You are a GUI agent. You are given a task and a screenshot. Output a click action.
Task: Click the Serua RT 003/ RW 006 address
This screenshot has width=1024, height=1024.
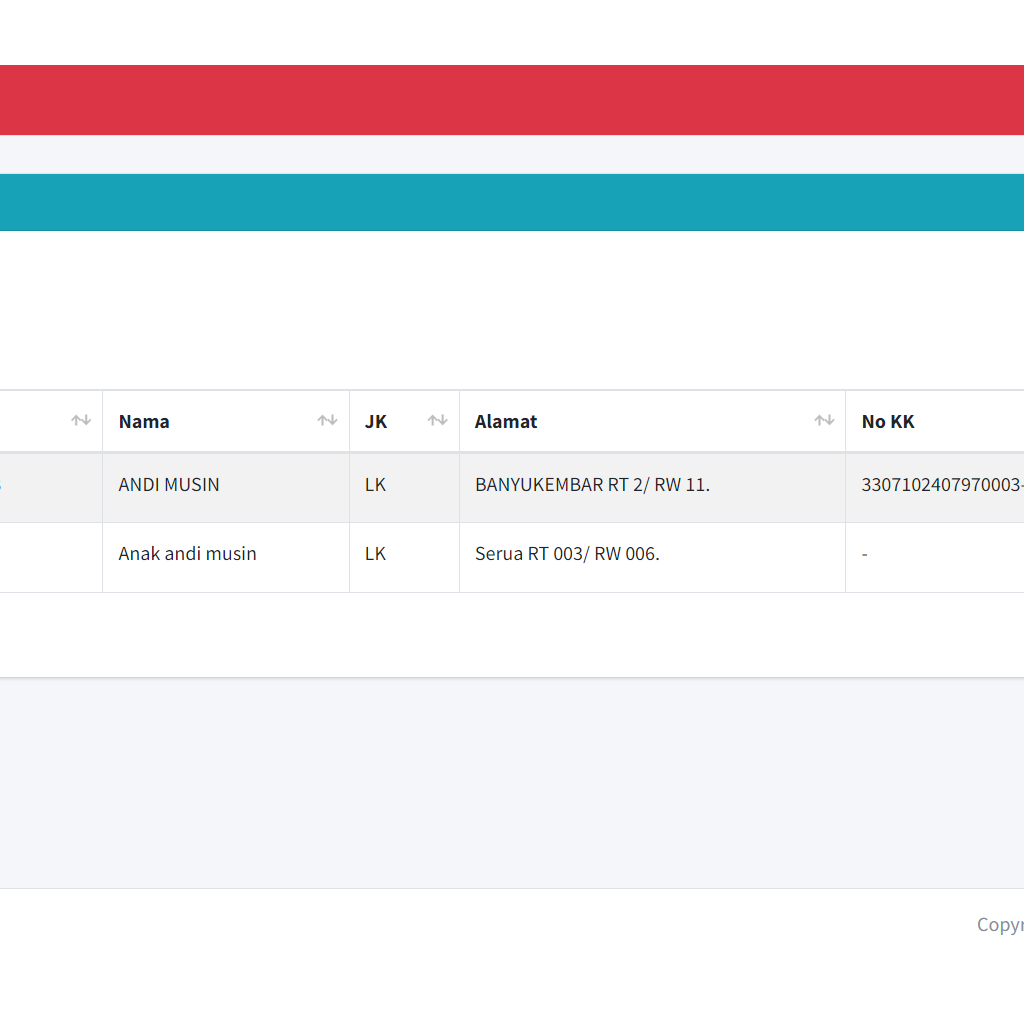click(x=567, y=554)
